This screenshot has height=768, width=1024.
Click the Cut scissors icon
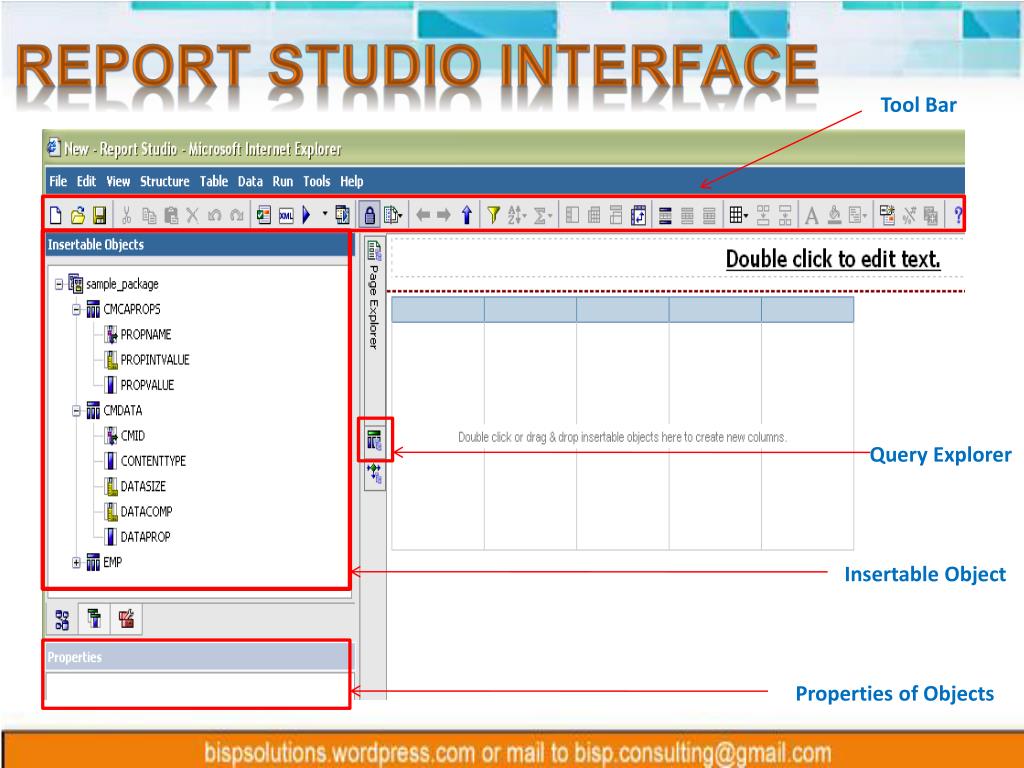[x=127, y=214]
